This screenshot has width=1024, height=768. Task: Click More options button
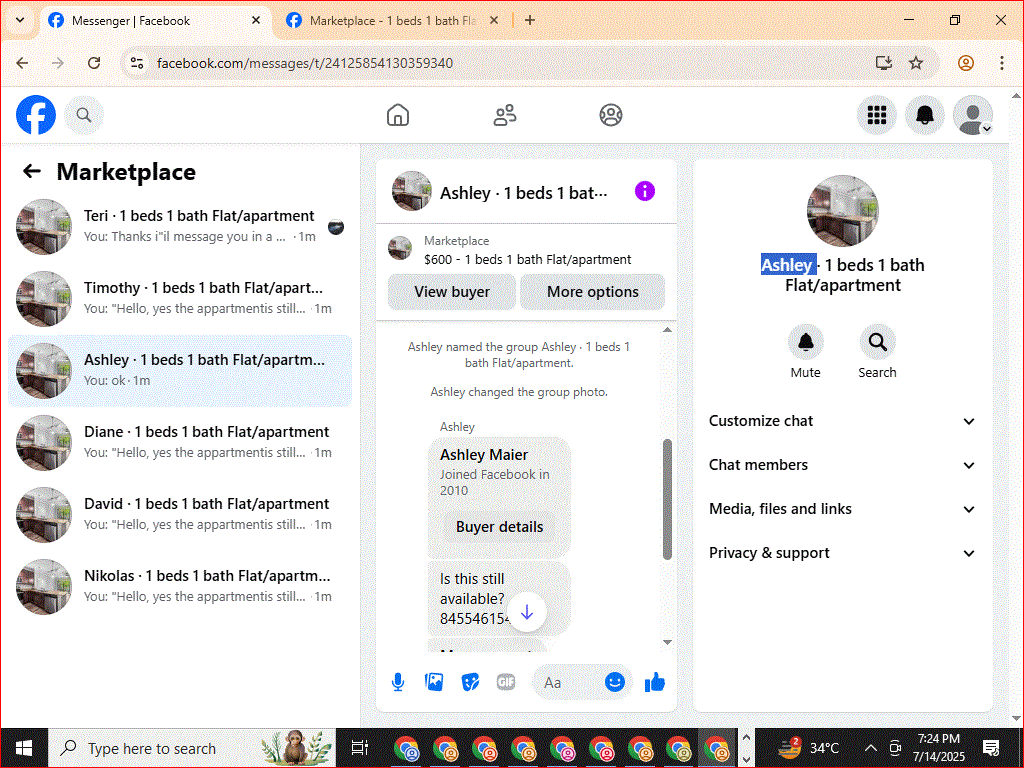[x=593, y=292]
